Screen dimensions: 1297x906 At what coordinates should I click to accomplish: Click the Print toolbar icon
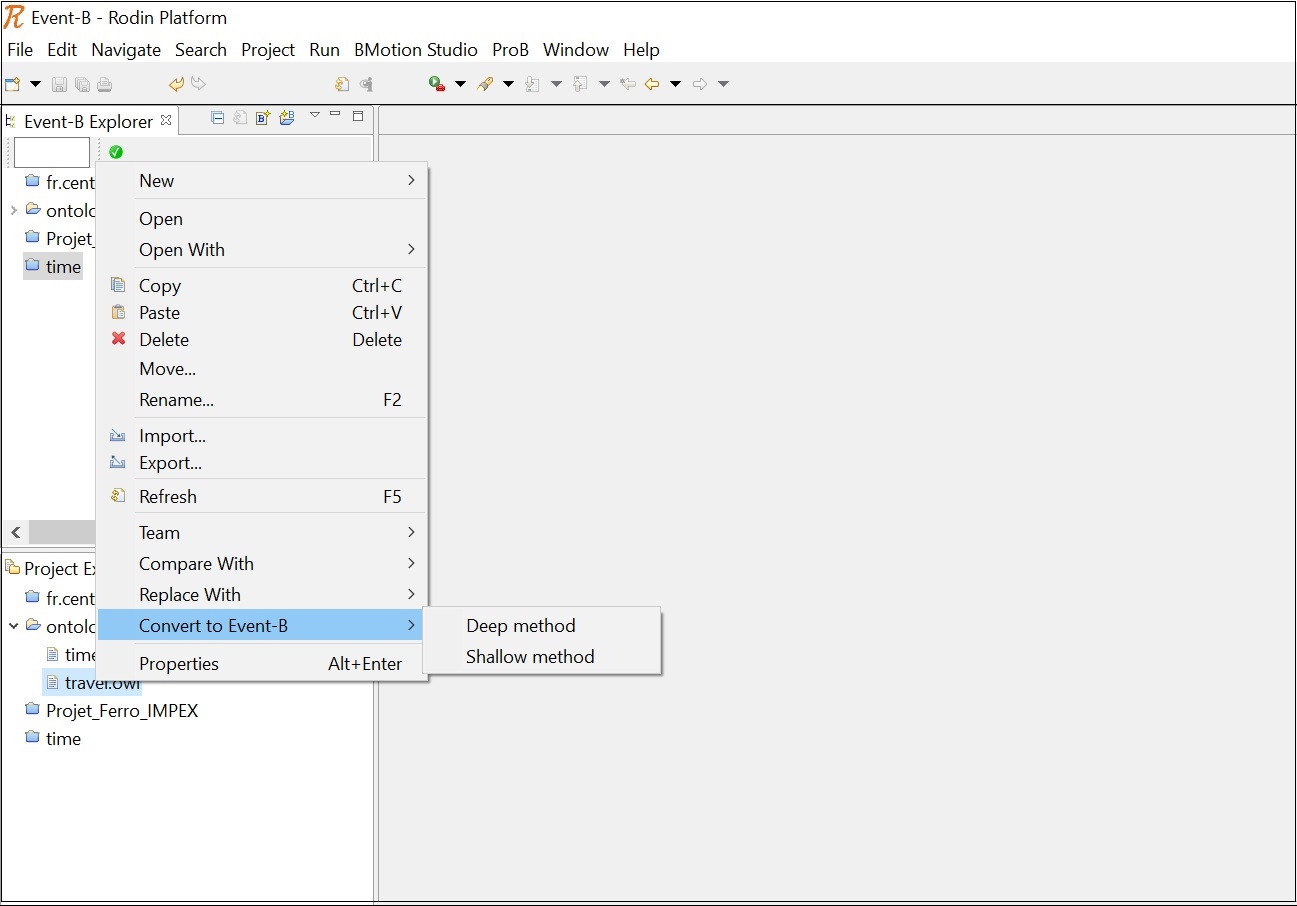(x=105, y=85)
